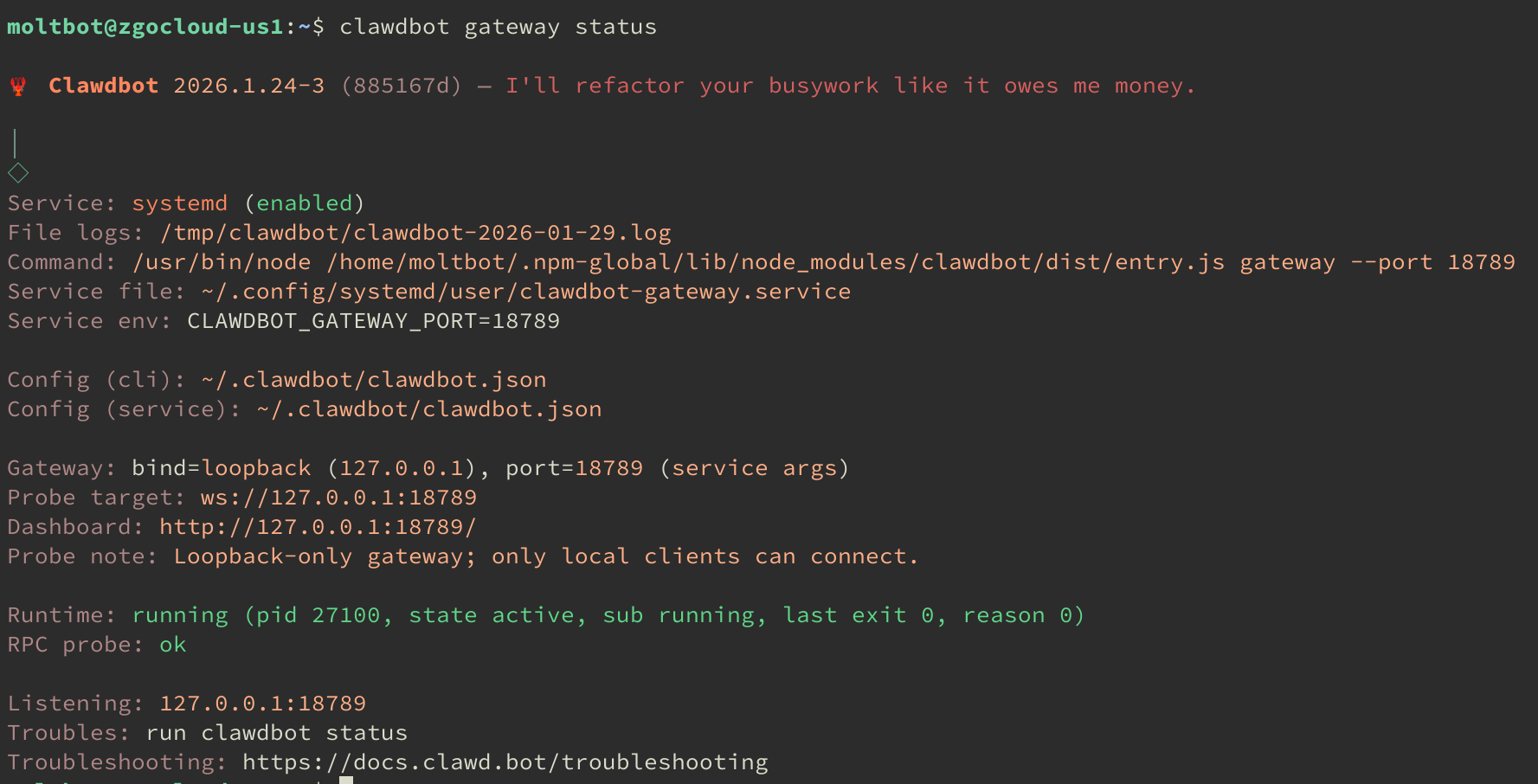Image resolution: width=1538 pixels, height=784 pixels.
Task: Click the clawdbot-gateway.service file path
Action: 525,292
